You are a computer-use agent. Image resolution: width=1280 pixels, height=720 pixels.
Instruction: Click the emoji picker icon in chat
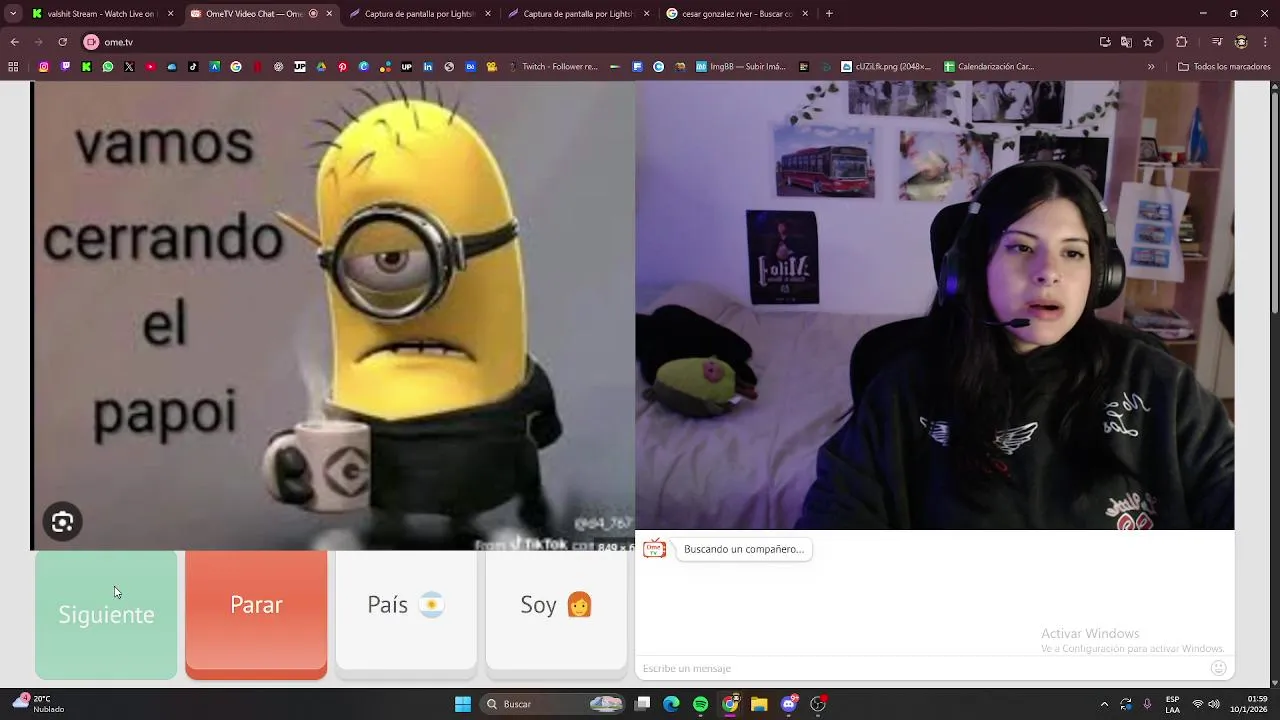[x=1218, y=668]
